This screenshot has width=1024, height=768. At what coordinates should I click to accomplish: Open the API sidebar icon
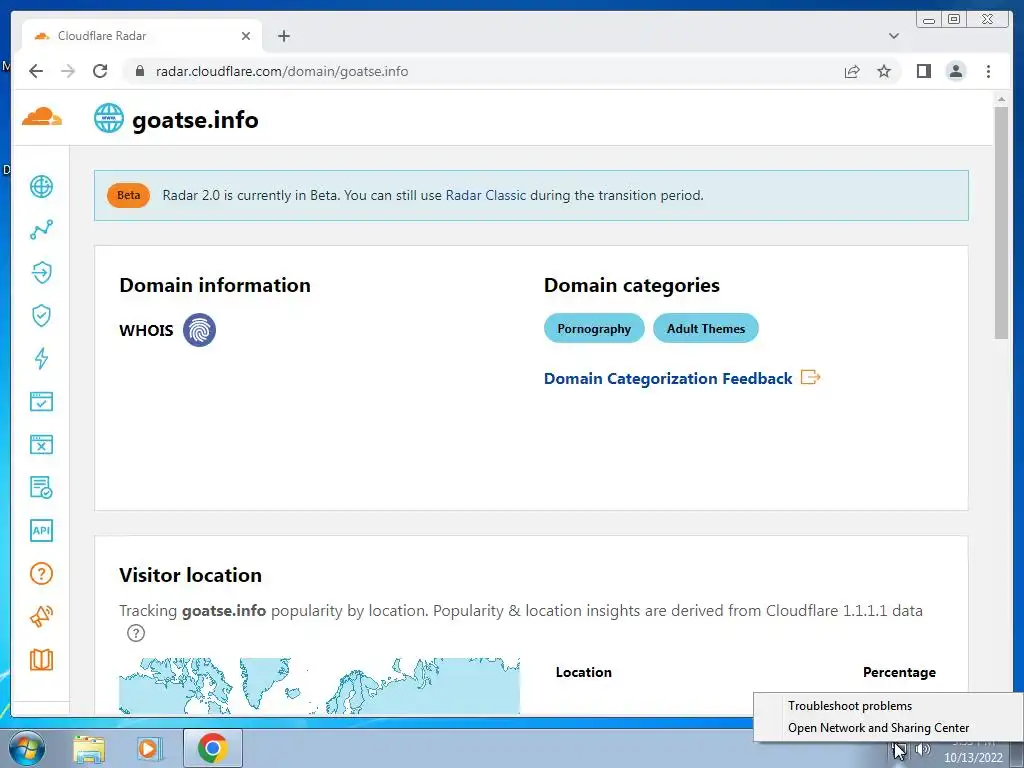click(41, 530)
